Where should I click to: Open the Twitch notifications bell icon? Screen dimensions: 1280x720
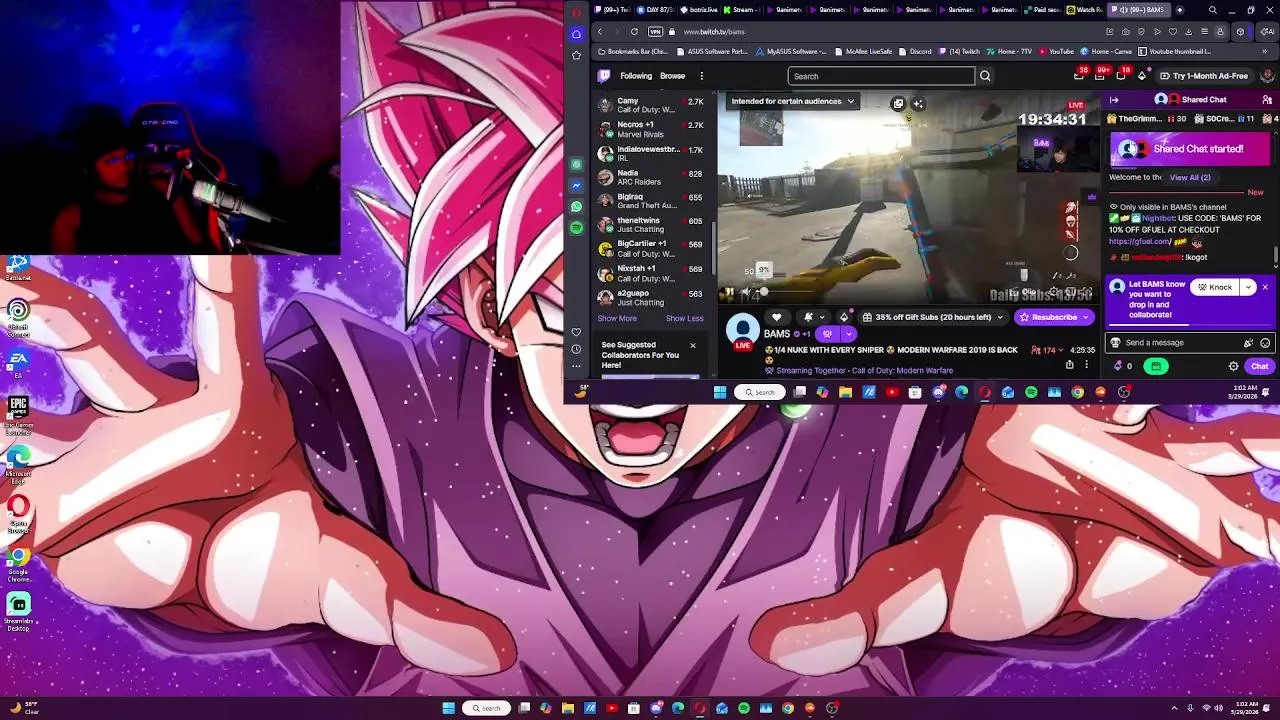coord(1100,76)
